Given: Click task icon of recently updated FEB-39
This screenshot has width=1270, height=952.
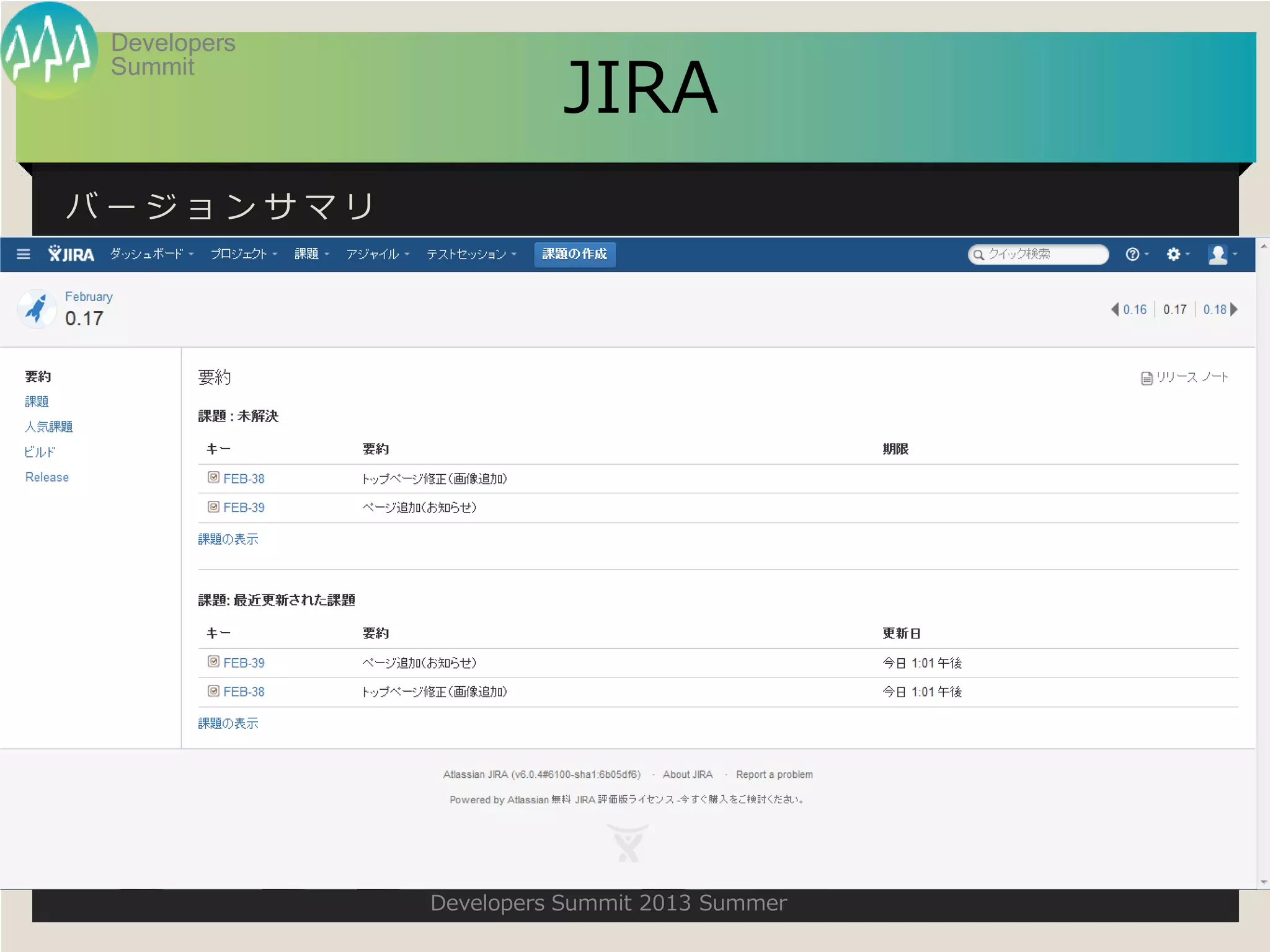Looking at the screenshot, I should coord(213,661).
